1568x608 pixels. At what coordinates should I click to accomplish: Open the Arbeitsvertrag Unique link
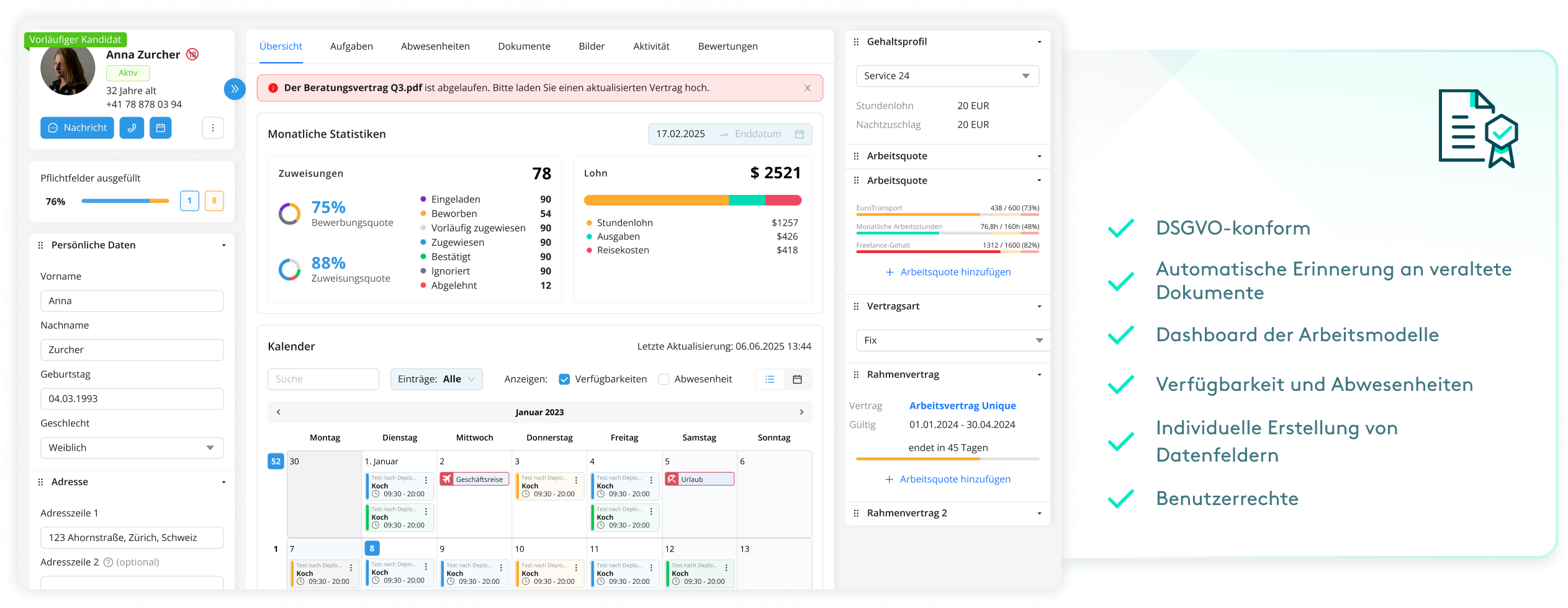point(962,405)
